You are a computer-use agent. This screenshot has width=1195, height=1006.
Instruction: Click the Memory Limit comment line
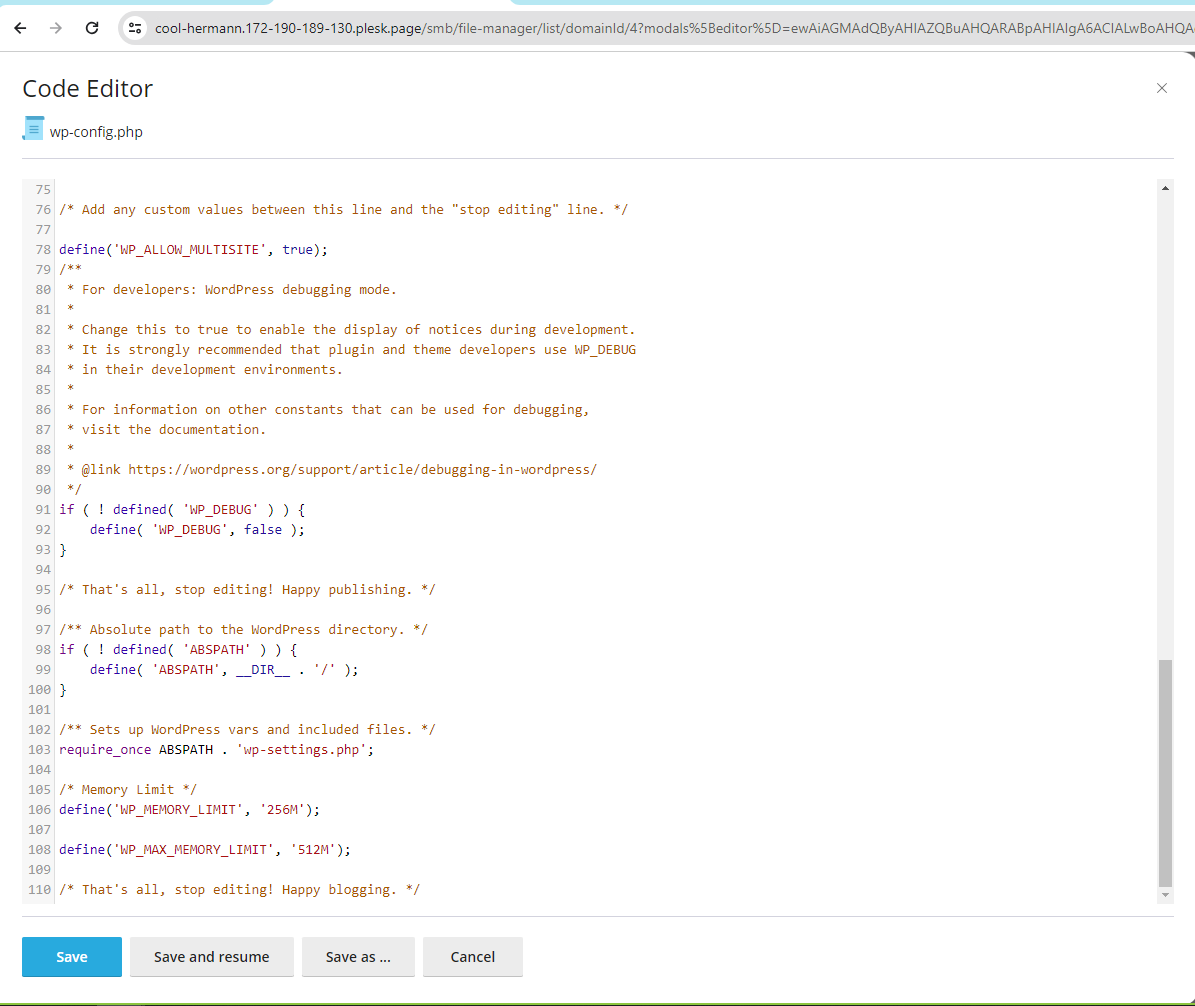pos(128,790)
